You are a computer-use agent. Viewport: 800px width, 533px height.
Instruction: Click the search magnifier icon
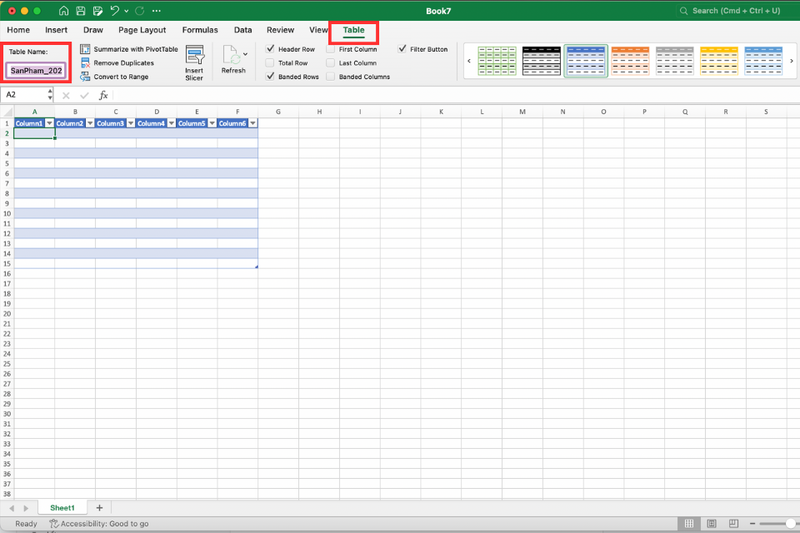(684, 11)
